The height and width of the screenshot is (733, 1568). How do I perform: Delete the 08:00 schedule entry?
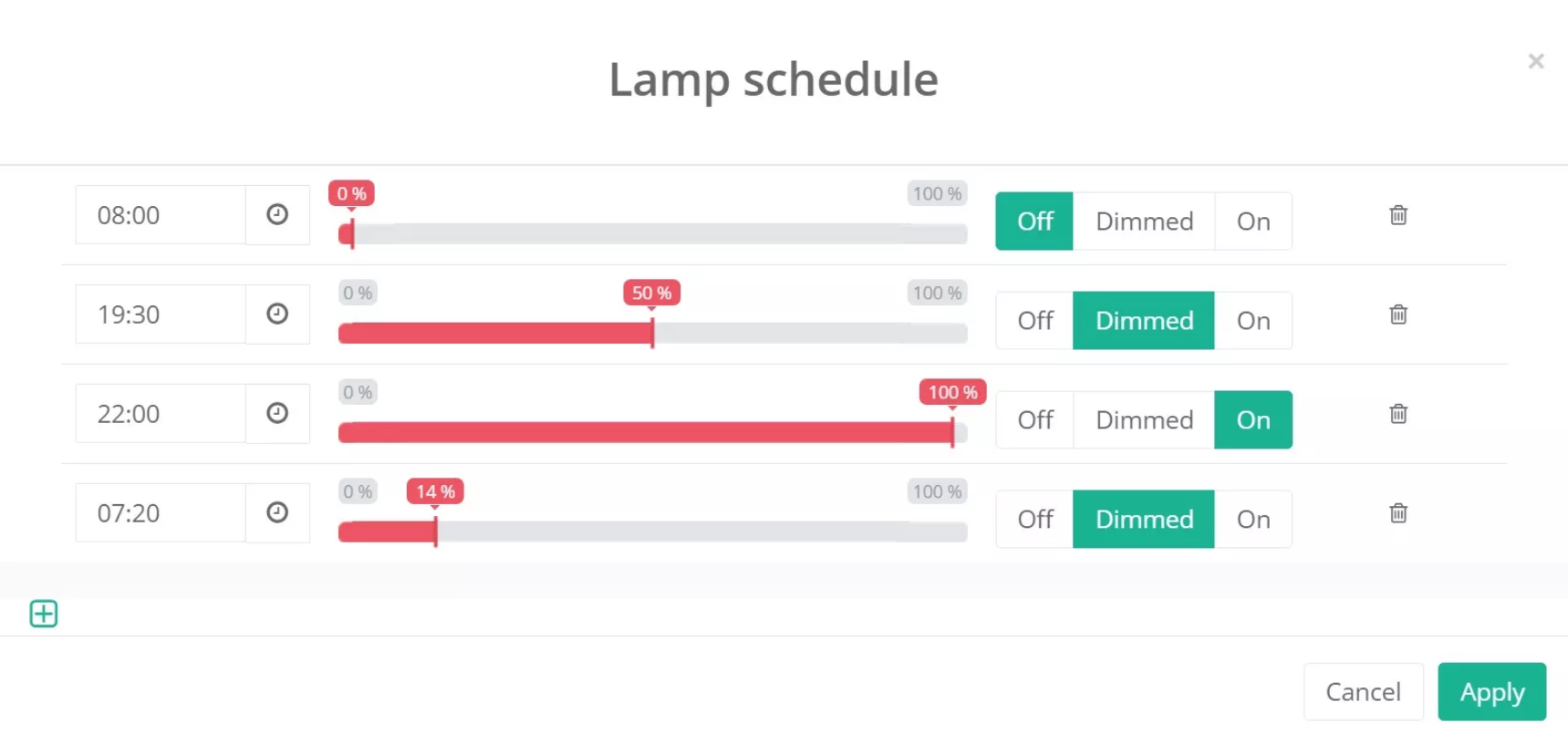[x=1397, y=215]
